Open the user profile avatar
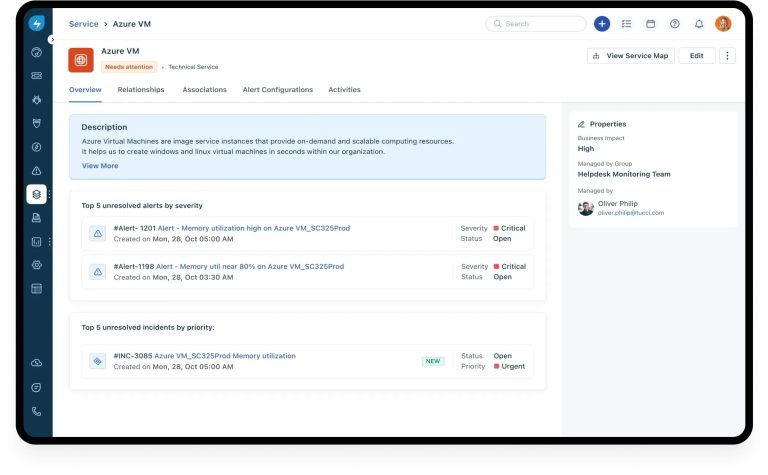Viewport: 768px width, 475px height. [723, 24]
